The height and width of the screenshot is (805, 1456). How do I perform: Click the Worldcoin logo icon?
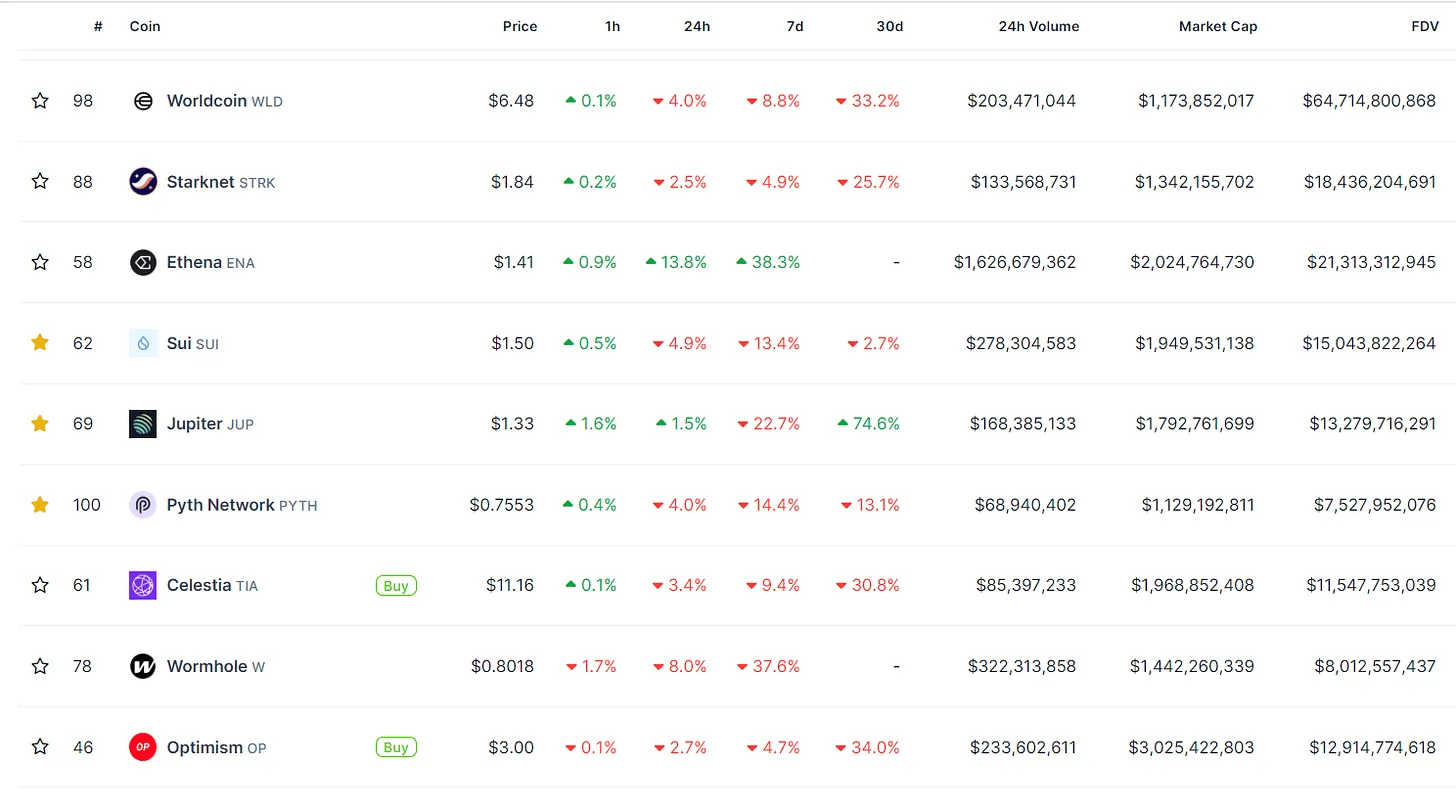[x=143, y=101]
